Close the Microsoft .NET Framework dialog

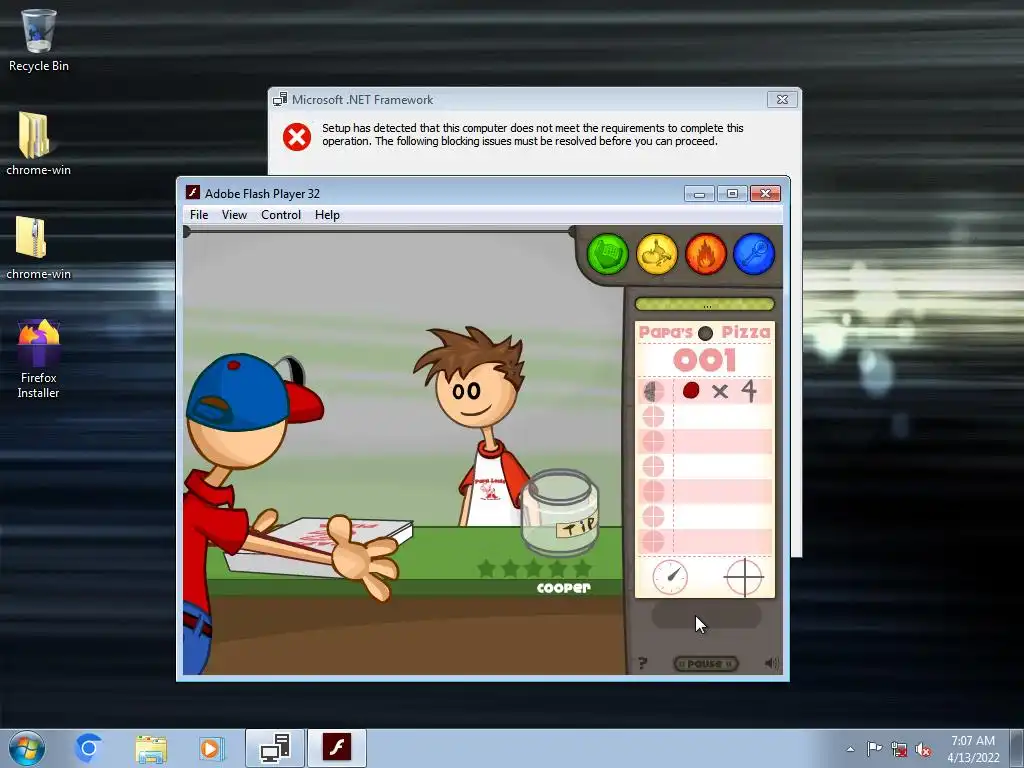click(782, 99)
